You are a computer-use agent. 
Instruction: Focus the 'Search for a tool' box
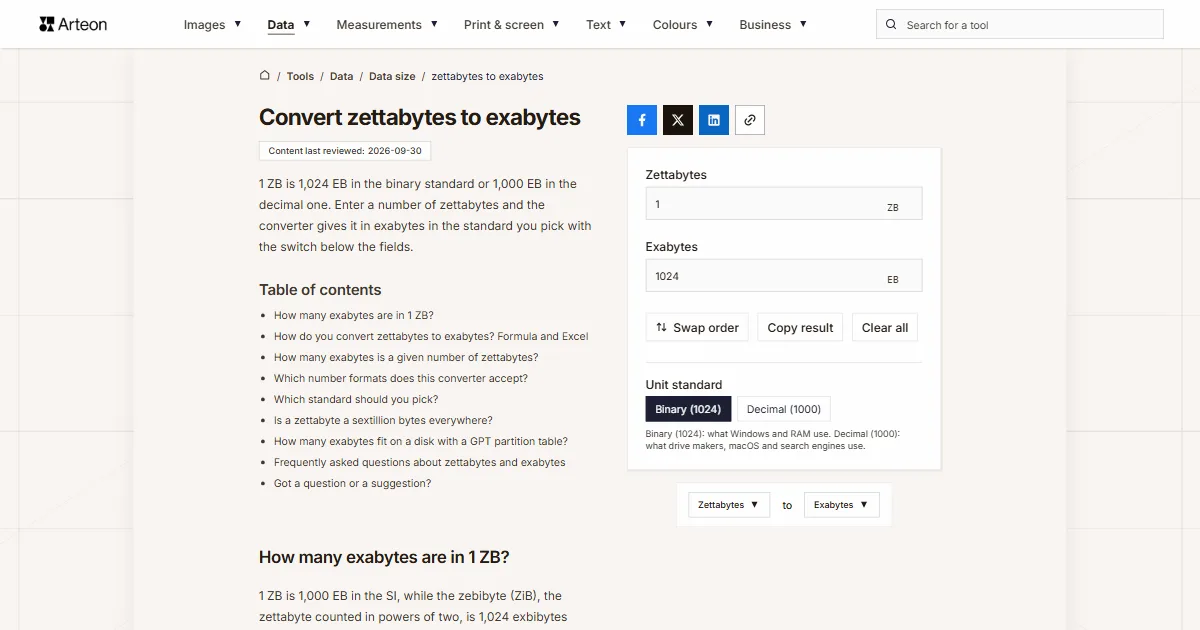[1020, 25]
